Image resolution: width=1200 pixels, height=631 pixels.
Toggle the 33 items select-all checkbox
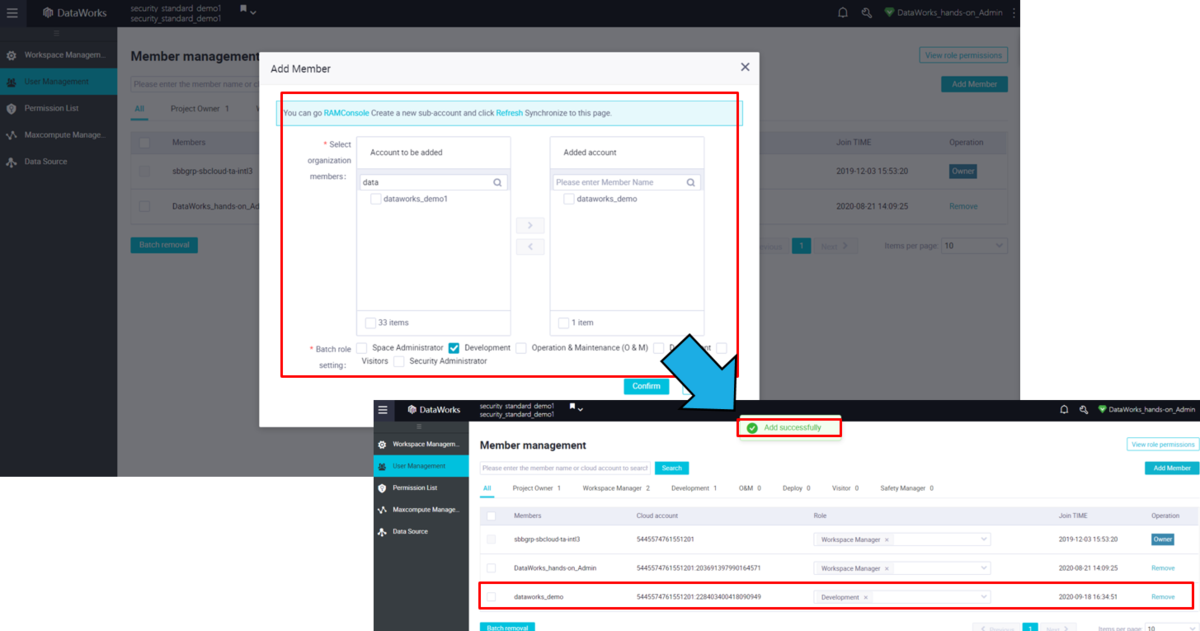370,323
